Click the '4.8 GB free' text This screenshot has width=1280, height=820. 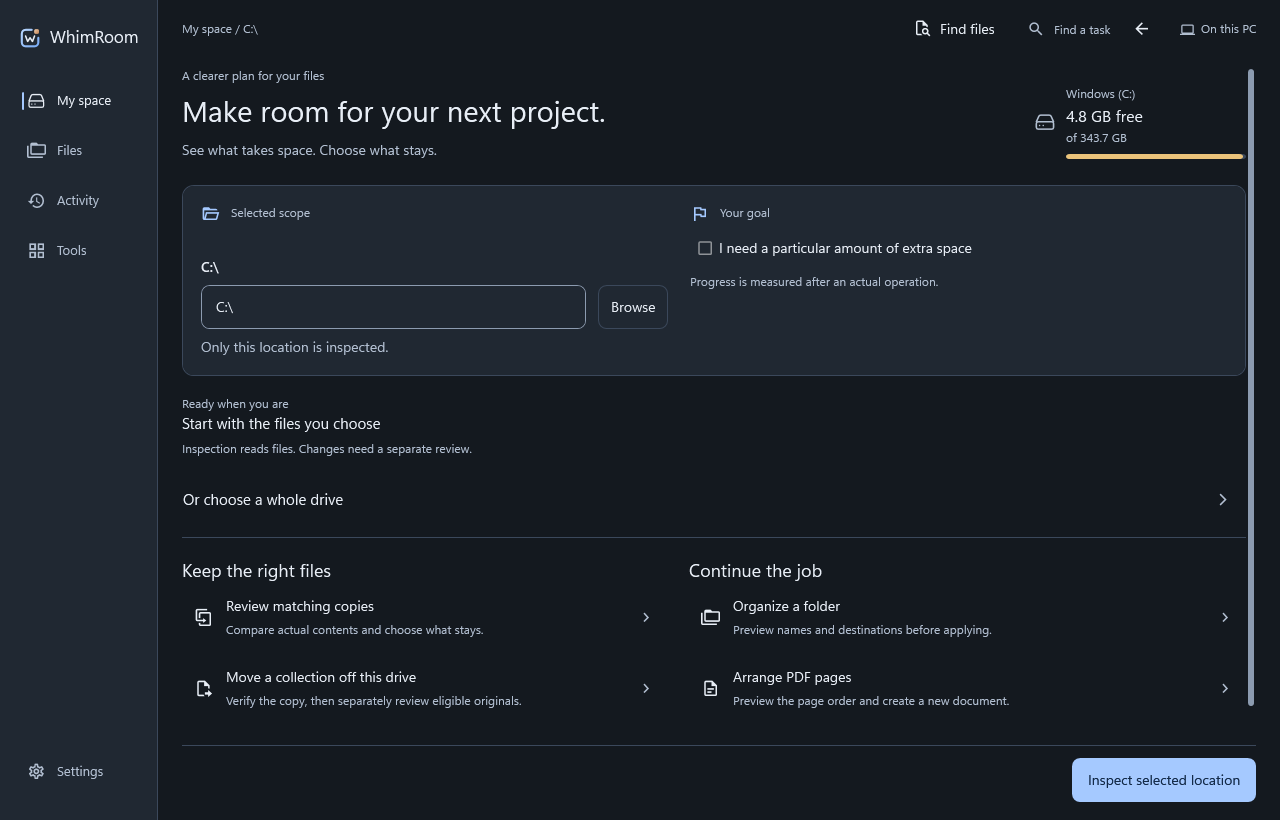[x=1104, y=116]
